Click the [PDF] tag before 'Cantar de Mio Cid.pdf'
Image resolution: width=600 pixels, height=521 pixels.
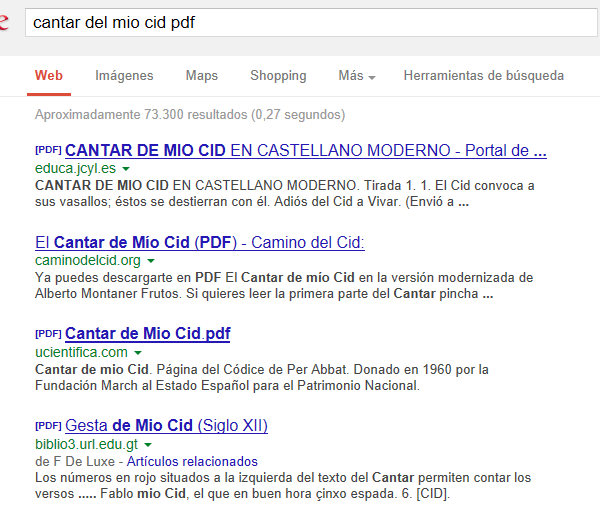pos(48,334)
